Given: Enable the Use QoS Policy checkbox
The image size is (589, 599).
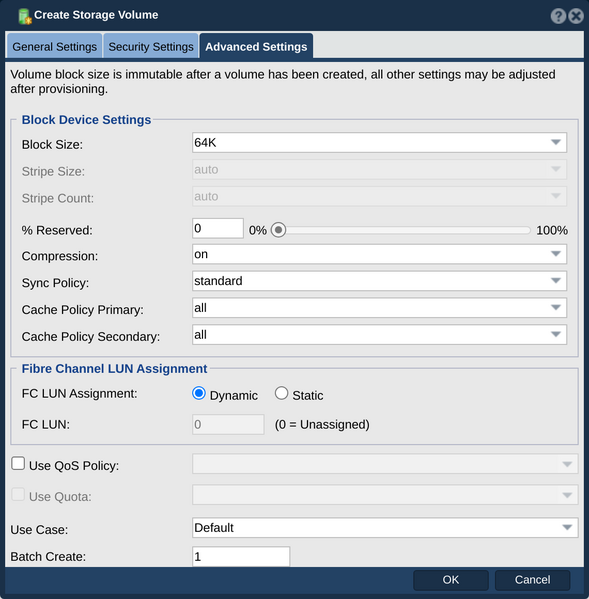Looking at the screenshot, I should (18, 463).
